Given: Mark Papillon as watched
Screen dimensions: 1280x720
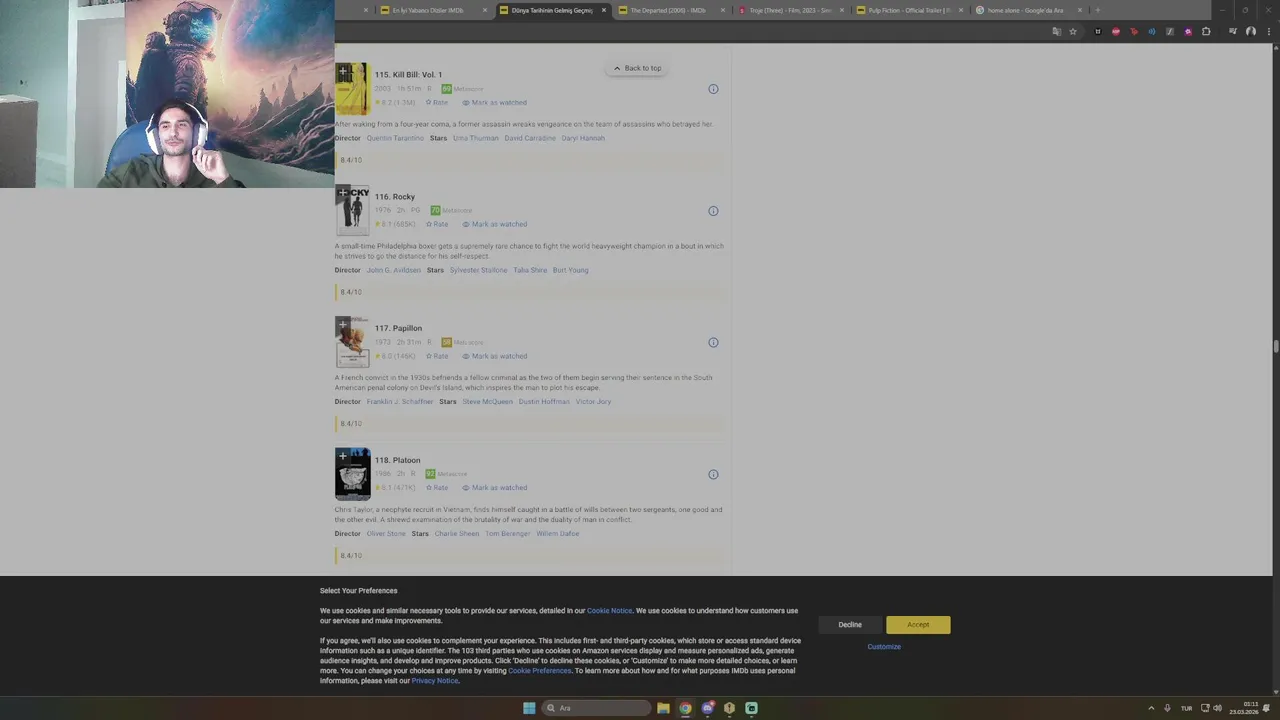Looking at the screenshot, I should 494,356.
